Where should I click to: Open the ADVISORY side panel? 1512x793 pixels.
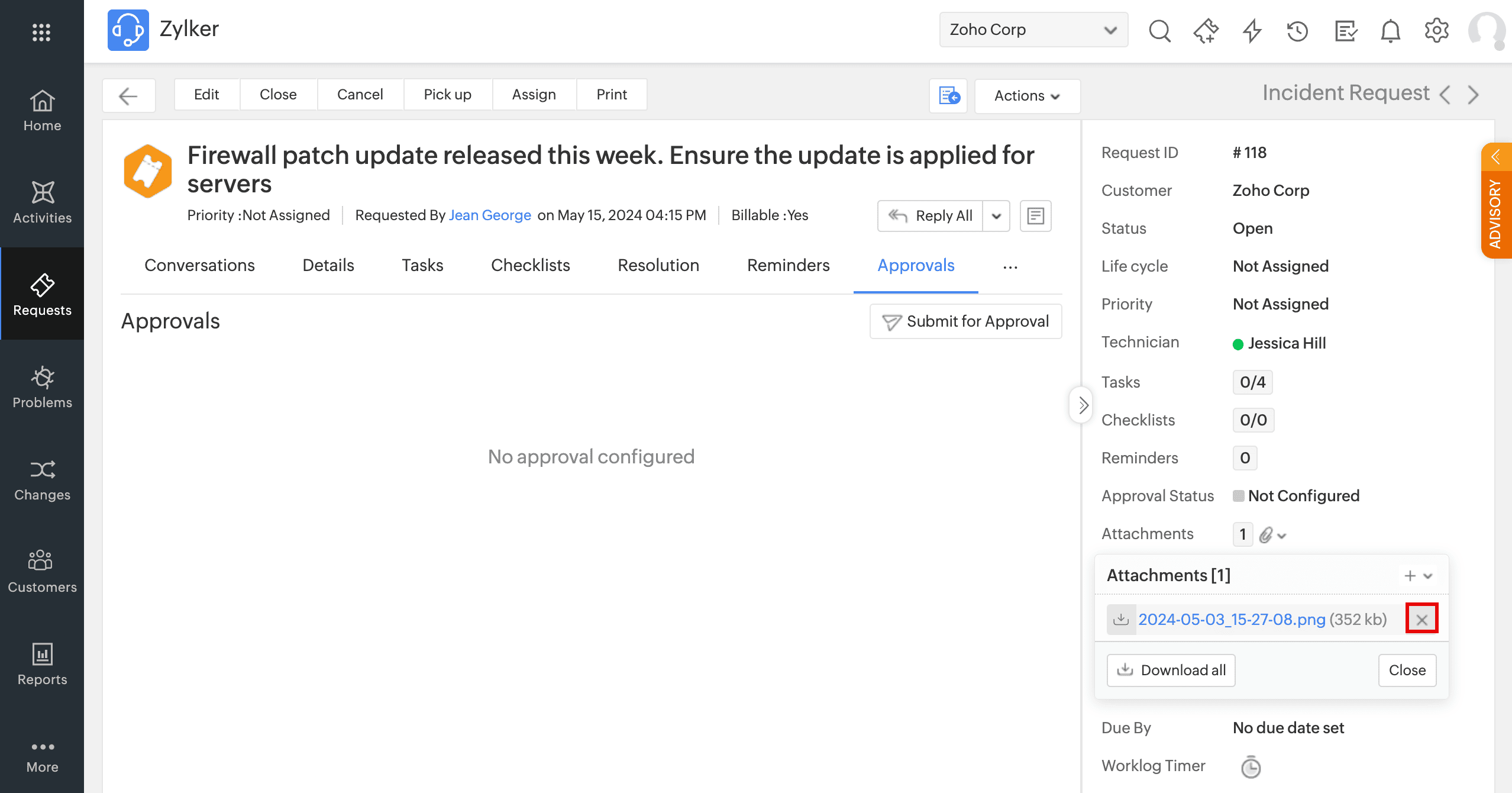tap(1496, 201)
